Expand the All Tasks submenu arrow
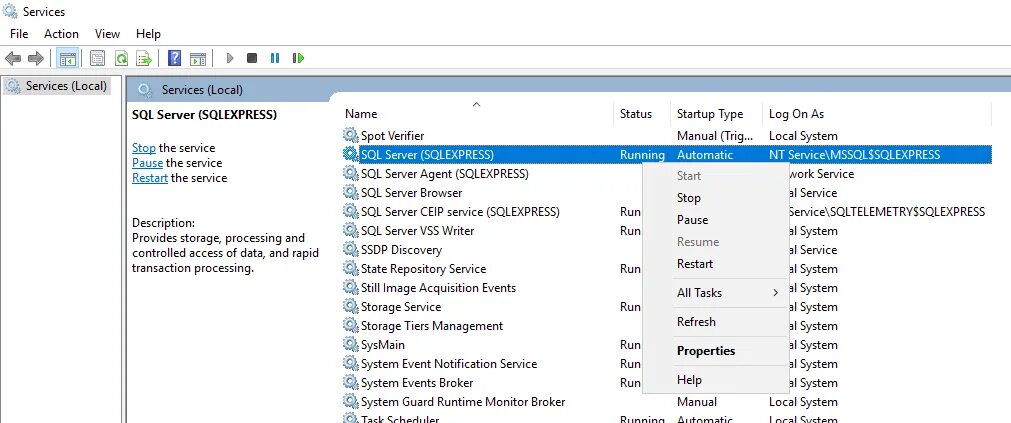This screenshot has width=1011, height=423. [775, 293]
